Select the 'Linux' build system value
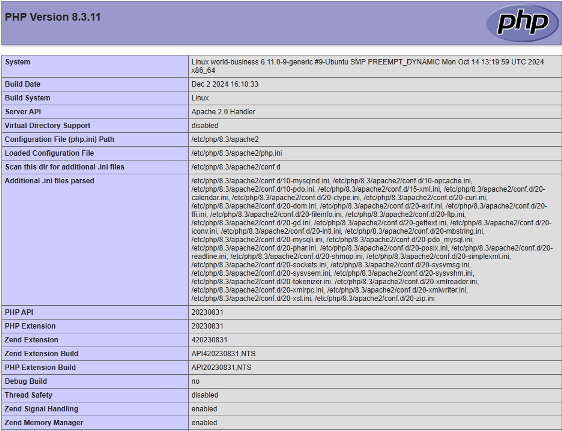The image size is (562, 431). tap(200, 98)
